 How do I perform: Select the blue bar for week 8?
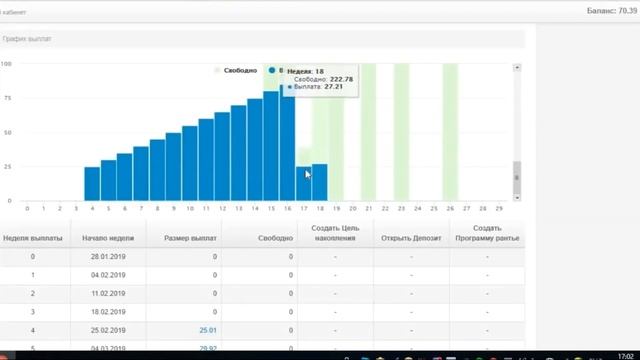[158, 170]
